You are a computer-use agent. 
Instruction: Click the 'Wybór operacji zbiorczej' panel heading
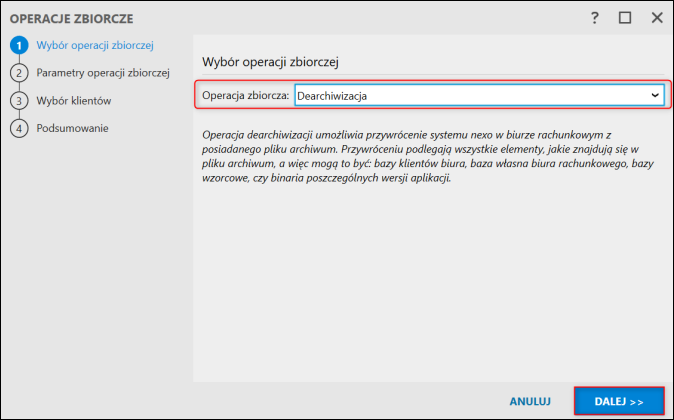click(x=271, y=62)
